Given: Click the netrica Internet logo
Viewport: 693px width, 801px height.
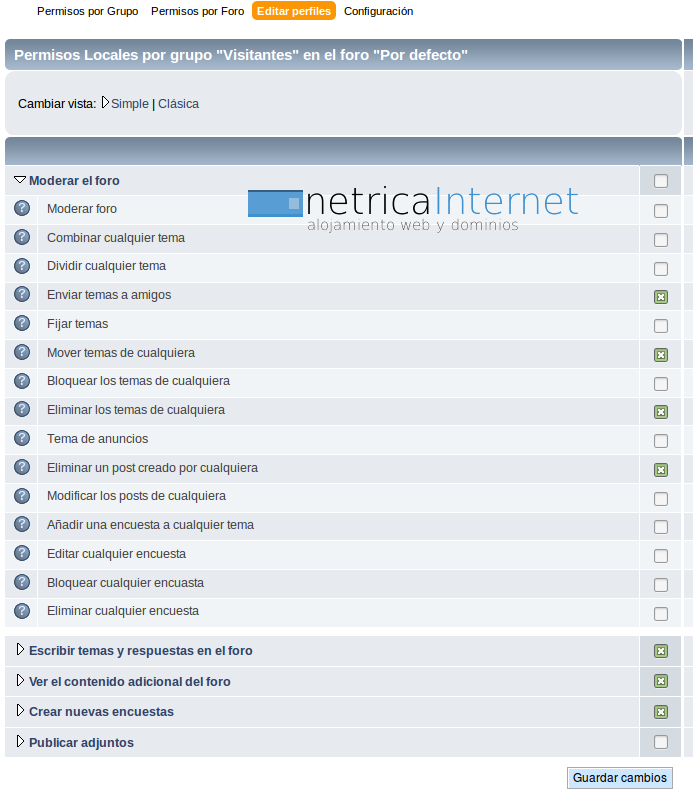Looking at the screenshot, I should [x=413, y=208].
